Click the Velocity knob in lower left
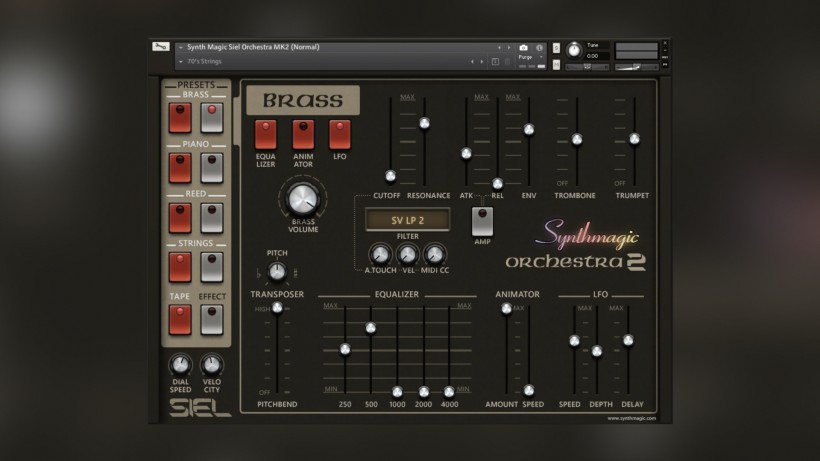This screenshot has width=820, height=461. [x=211, y=364]
